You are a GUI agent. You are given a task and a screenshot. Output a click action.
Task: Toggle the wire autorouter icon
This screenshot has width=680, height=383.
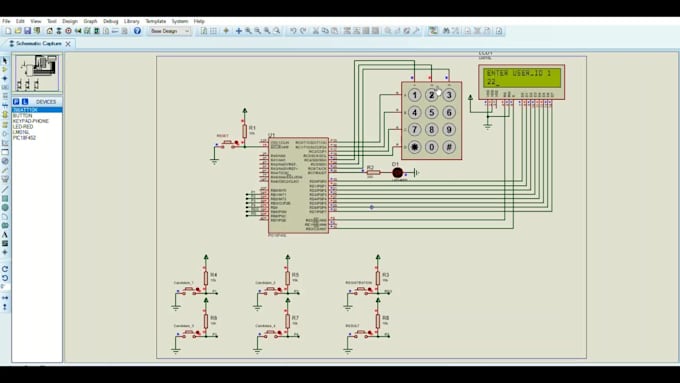coord(433,31)
